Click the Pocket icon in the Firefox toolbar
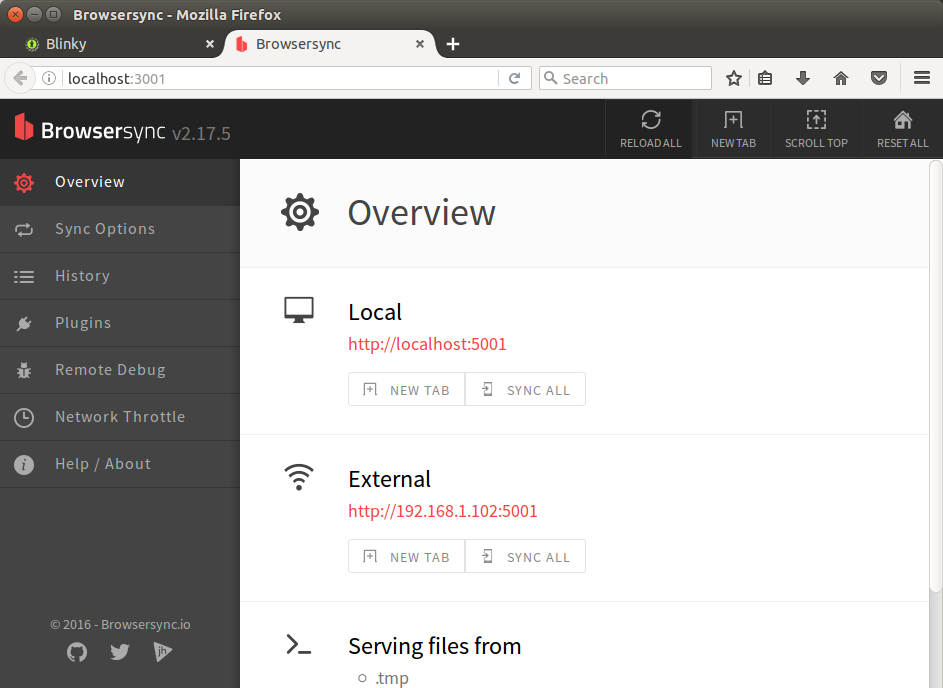This screenshot has height=688, width=943. pyautogui.click(x=879, y=78)
